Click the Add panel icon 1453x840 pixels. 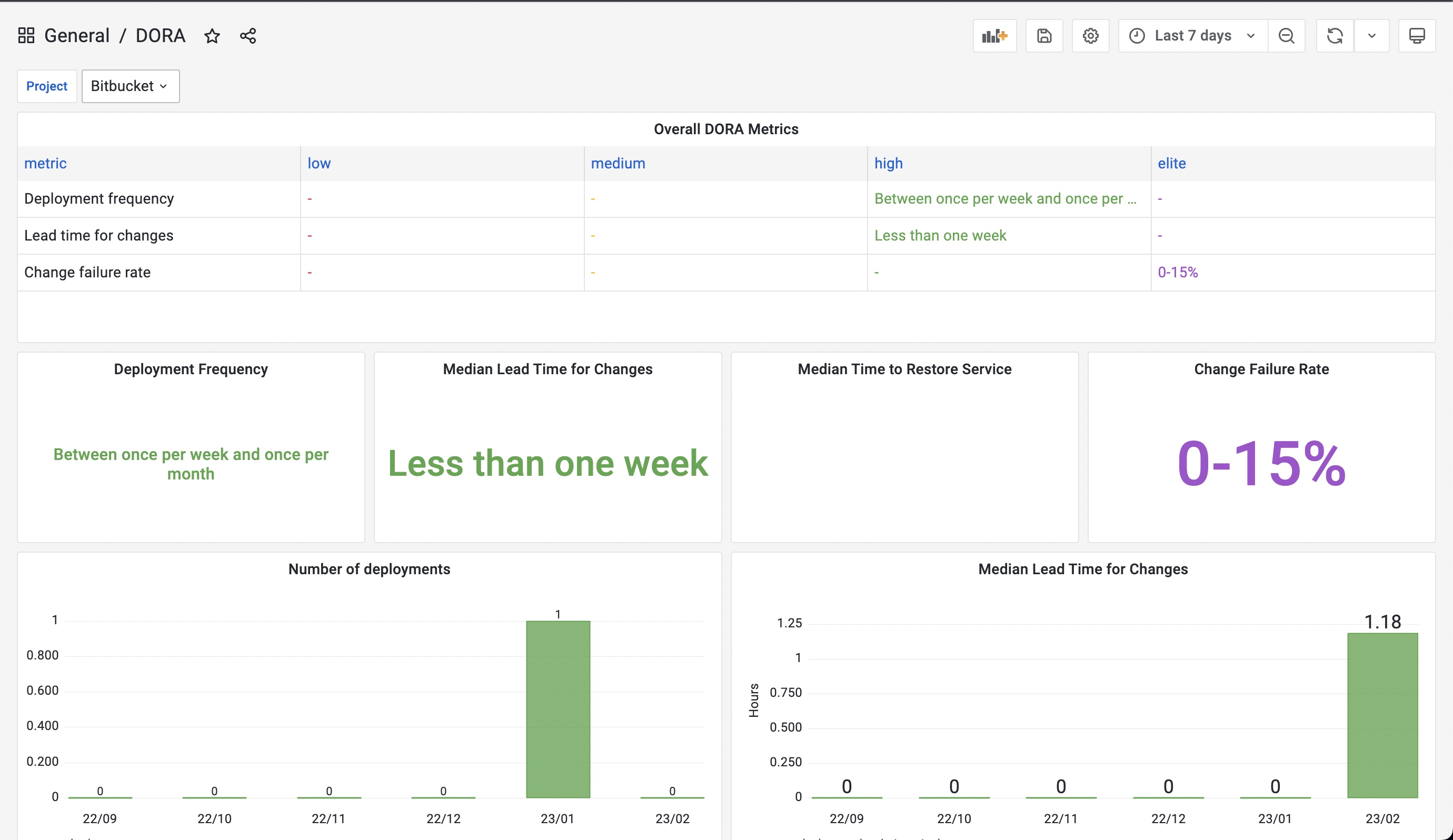pyautogui.click(x=994, y=36)
